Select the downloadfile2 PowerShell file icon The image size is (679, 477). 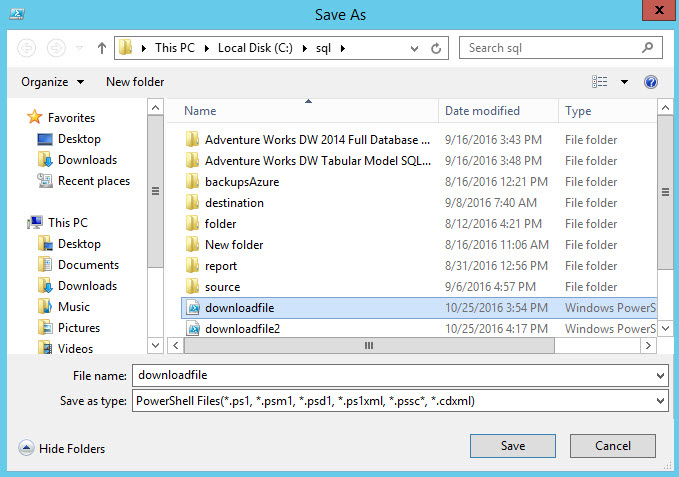pyautogui.click(x=193, y=329)
